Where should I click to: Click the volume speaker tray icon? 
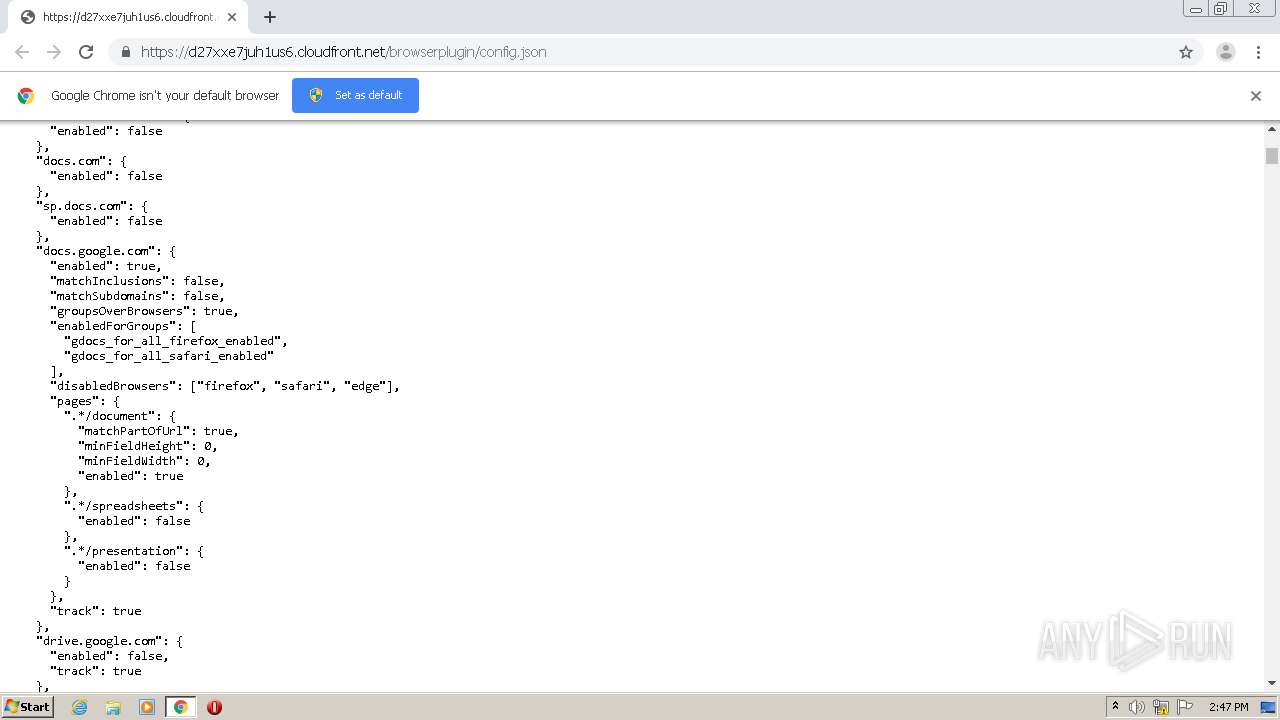[1137, 707]
